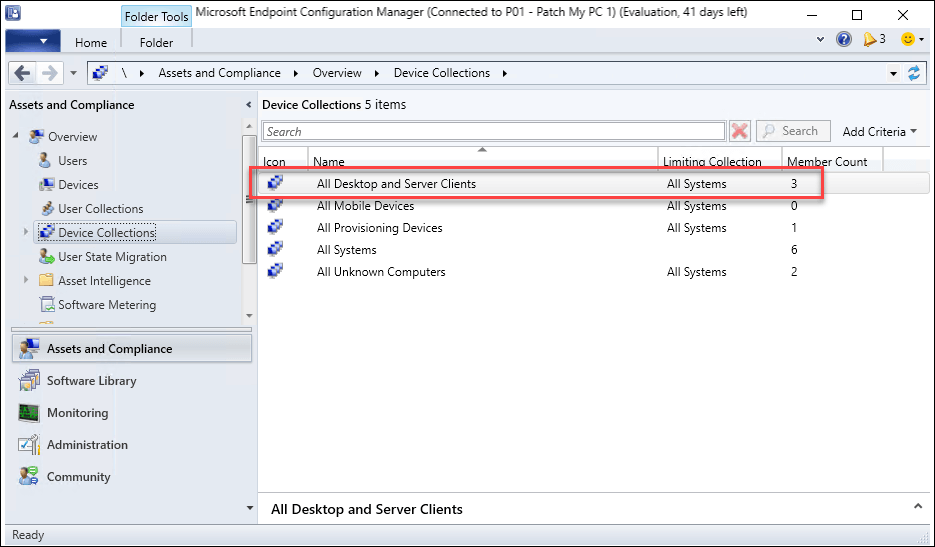Collapse the ribbon using the chevron
The width and height of the screenshot is (935, 547).
coord(821,39)
